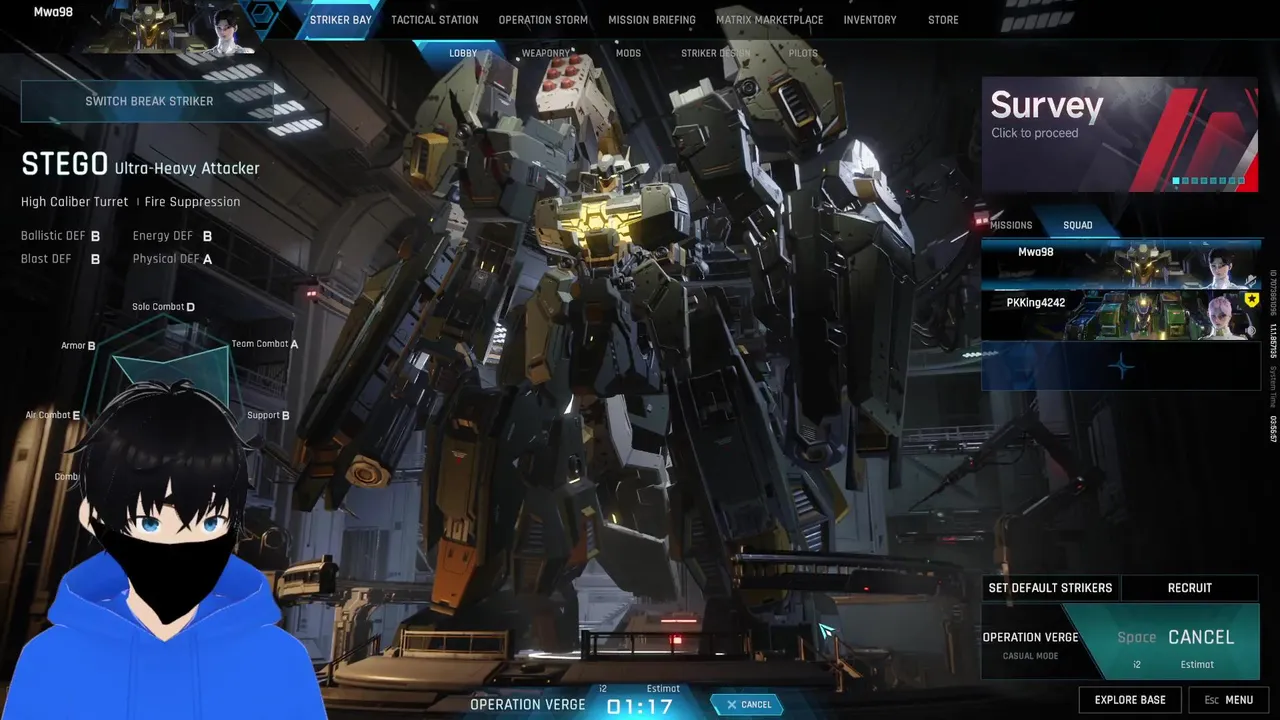Open Mission Briefing
1280x720 pixels.
tap(652, 20)
